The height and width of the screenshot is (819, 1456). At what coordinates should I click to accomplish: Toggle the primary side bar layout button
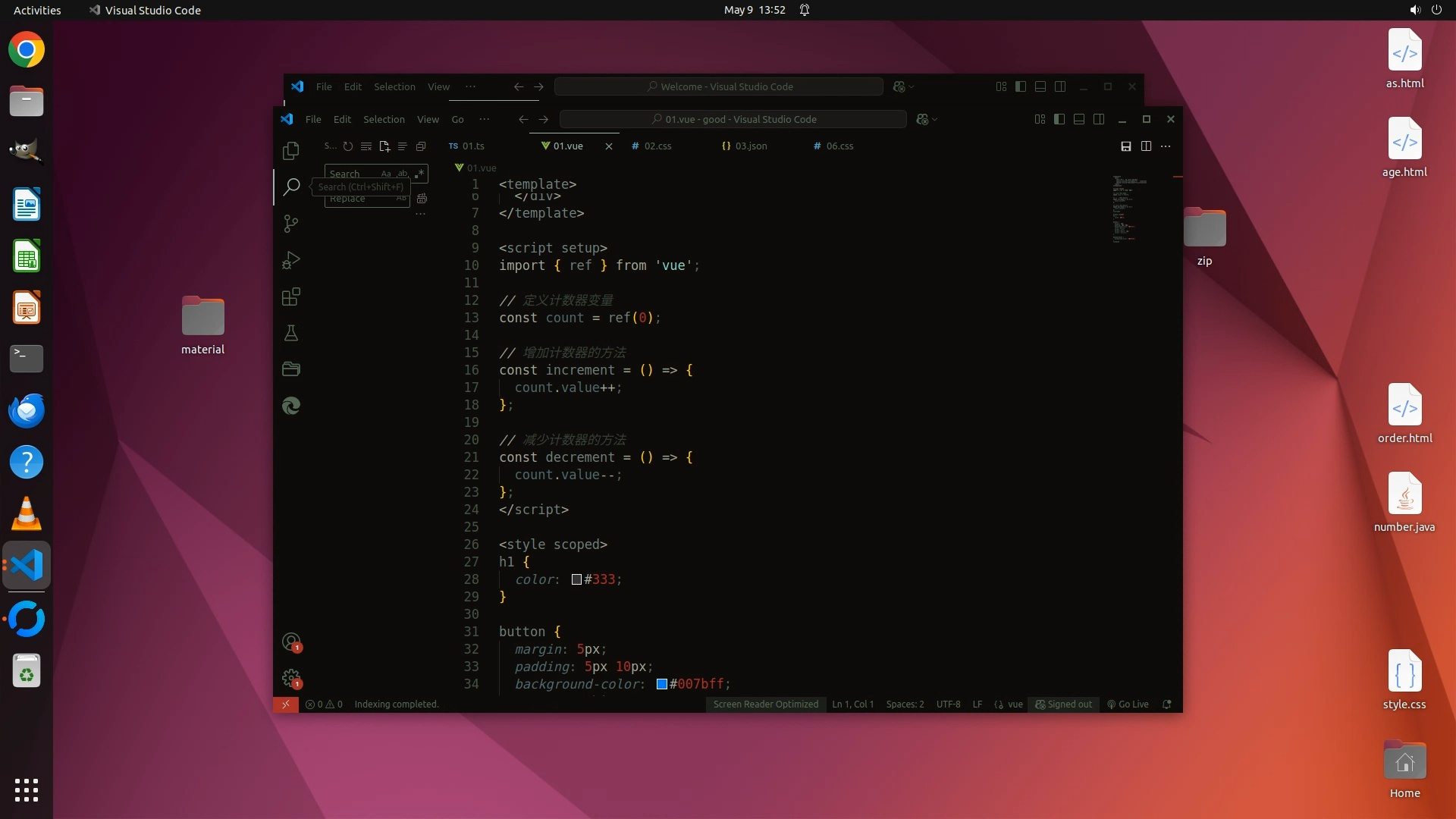[1059, 119]
